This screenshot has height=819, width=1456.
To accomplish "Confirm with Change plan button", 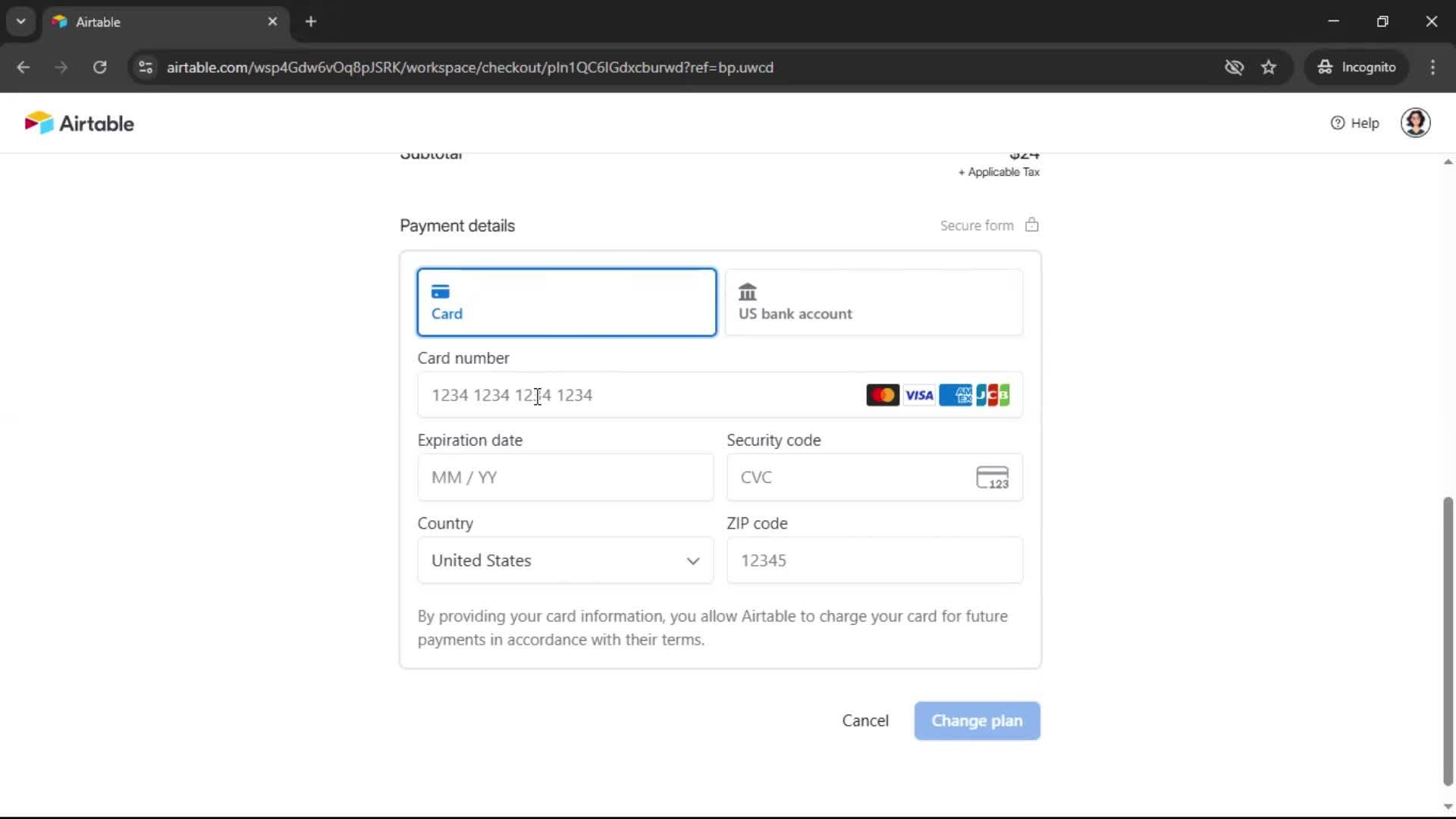I will pyautogui.click(x=977, y=720).
